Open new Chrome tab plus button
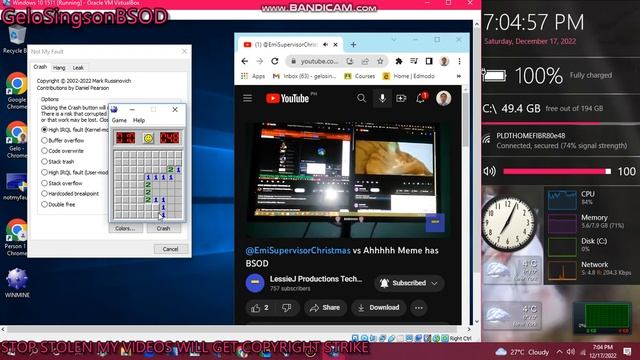 353,44
